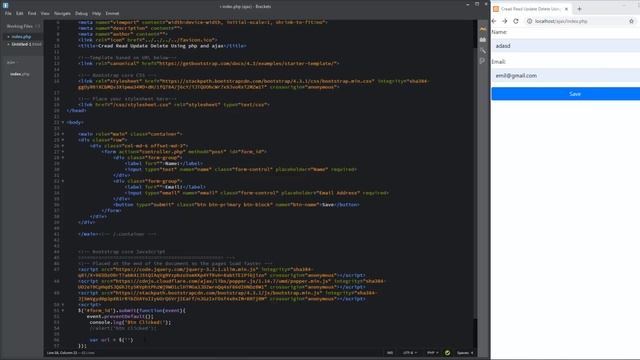Open the View menu in Brackets
The image size is (640, 360).
coord(45,13)
